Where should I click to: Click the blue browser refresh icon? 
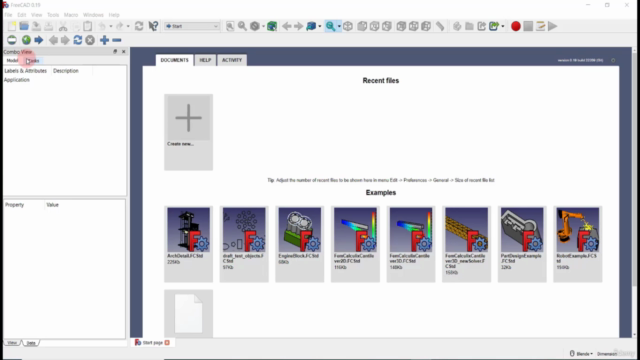coord(78,40)
